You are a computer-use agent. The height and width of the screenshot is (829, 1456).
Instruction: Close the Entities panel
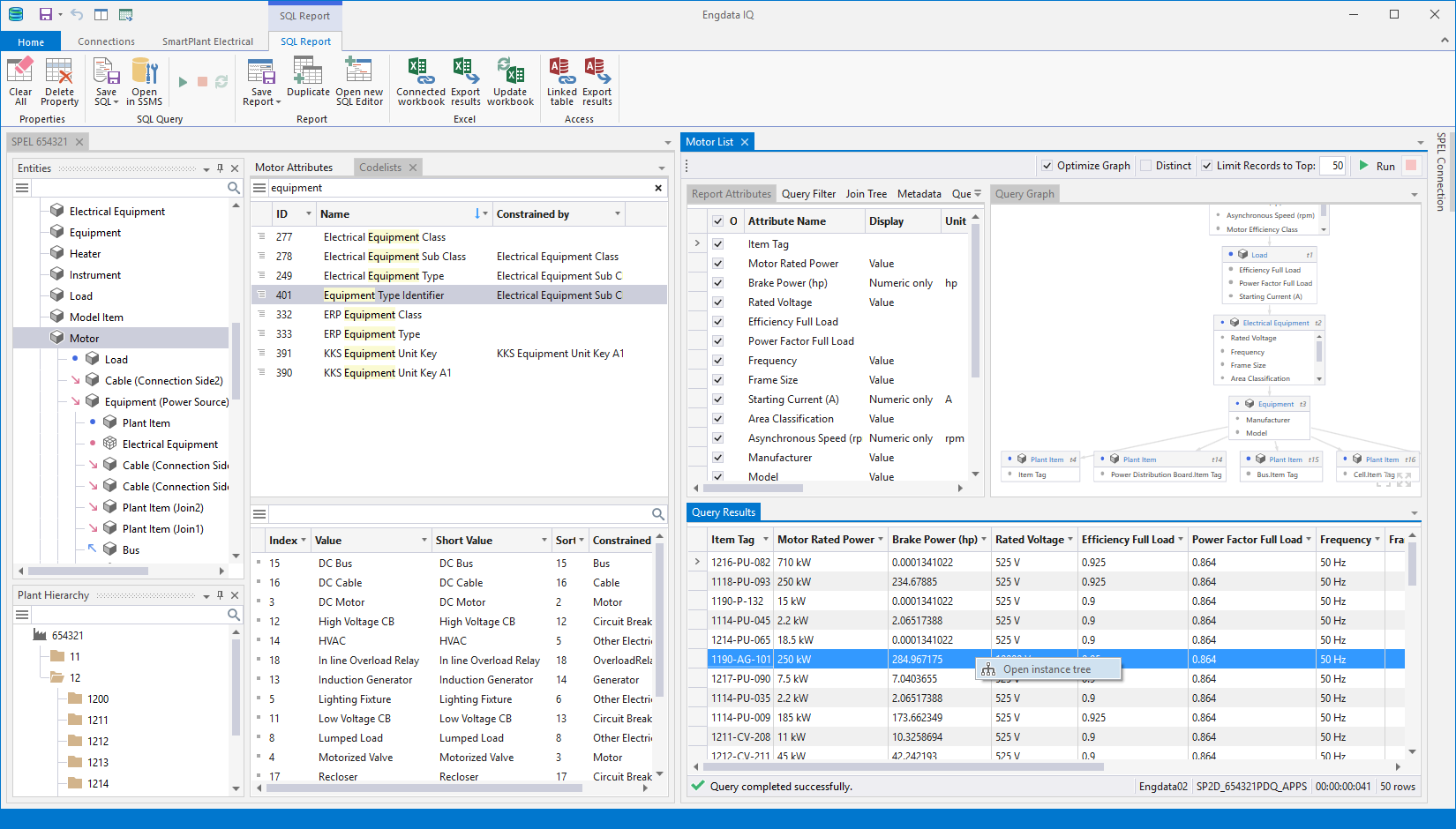point(235,168)
